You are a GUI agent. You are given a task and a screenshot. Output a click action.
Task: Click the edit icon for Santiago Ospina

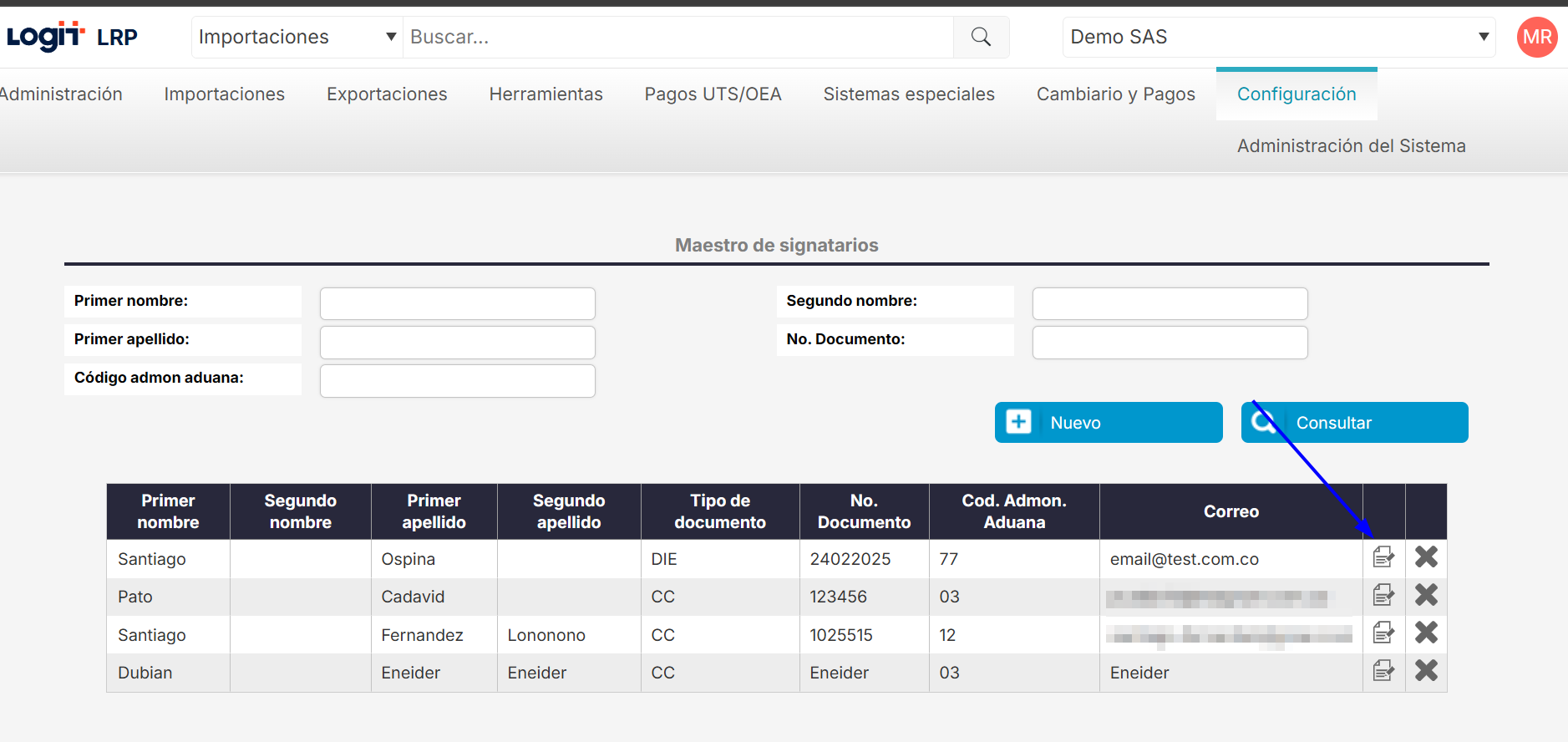pos(1383,557)
